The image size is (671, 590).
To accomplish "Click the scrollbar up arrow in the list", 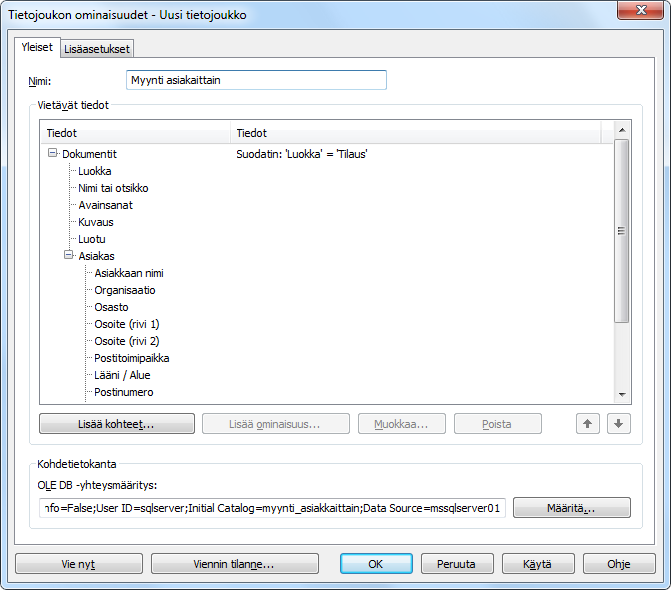I will point(622,130).
